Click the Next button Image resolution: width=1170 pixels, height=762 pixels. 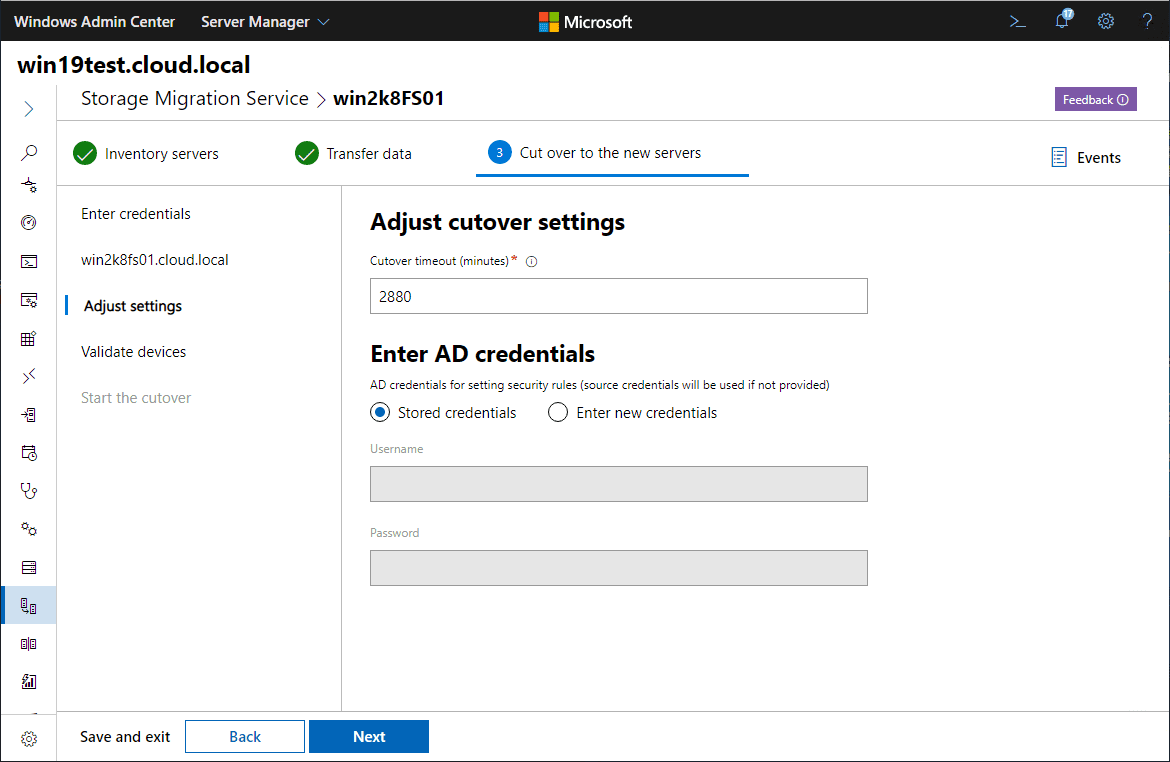(368, 737)
